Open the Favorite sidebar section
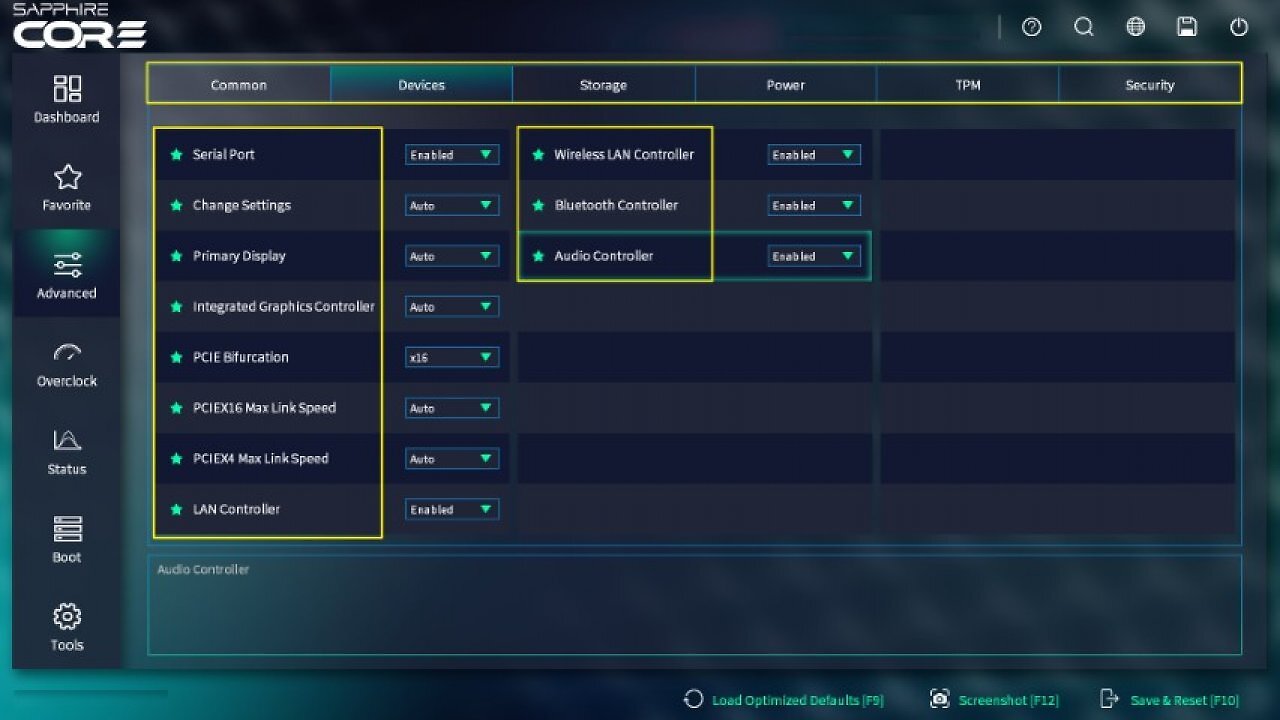1280x720 pixels. tap(67, 187)
